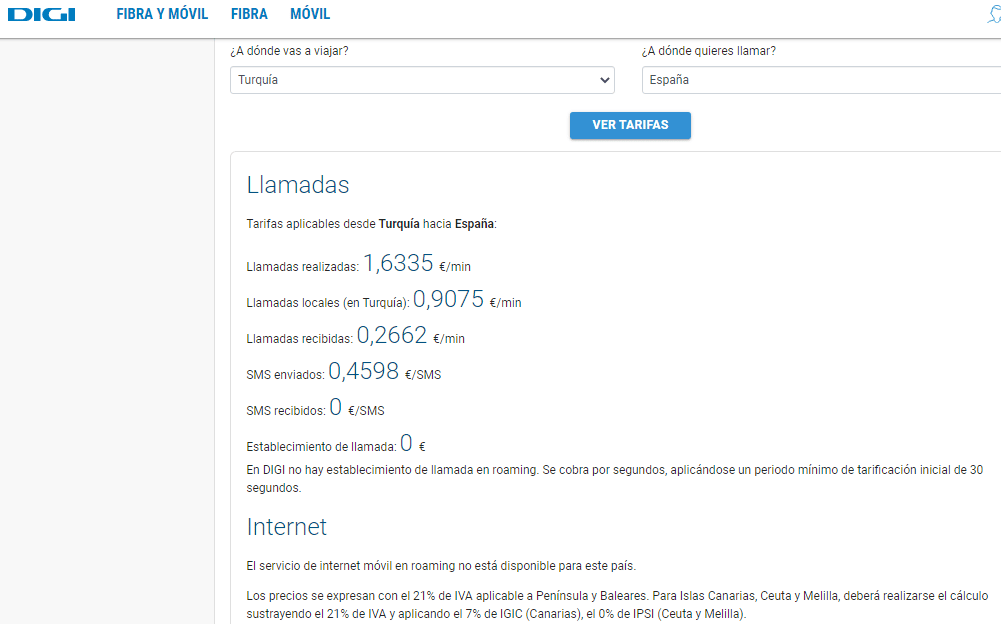
Task: Click the partially visible icon at top-right
Action: pos(993,14)
